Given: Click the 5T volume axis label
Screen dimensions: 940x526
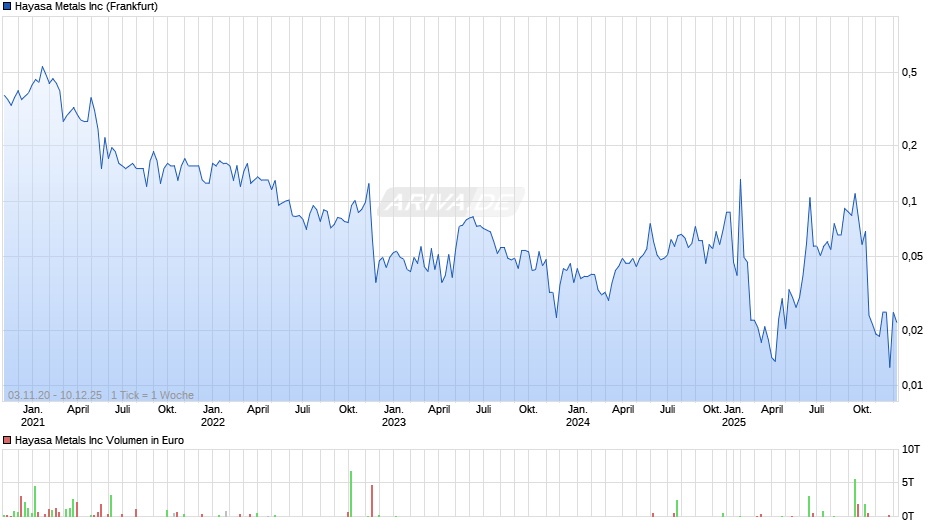Looking at the screenshot, I should [908, 483].
